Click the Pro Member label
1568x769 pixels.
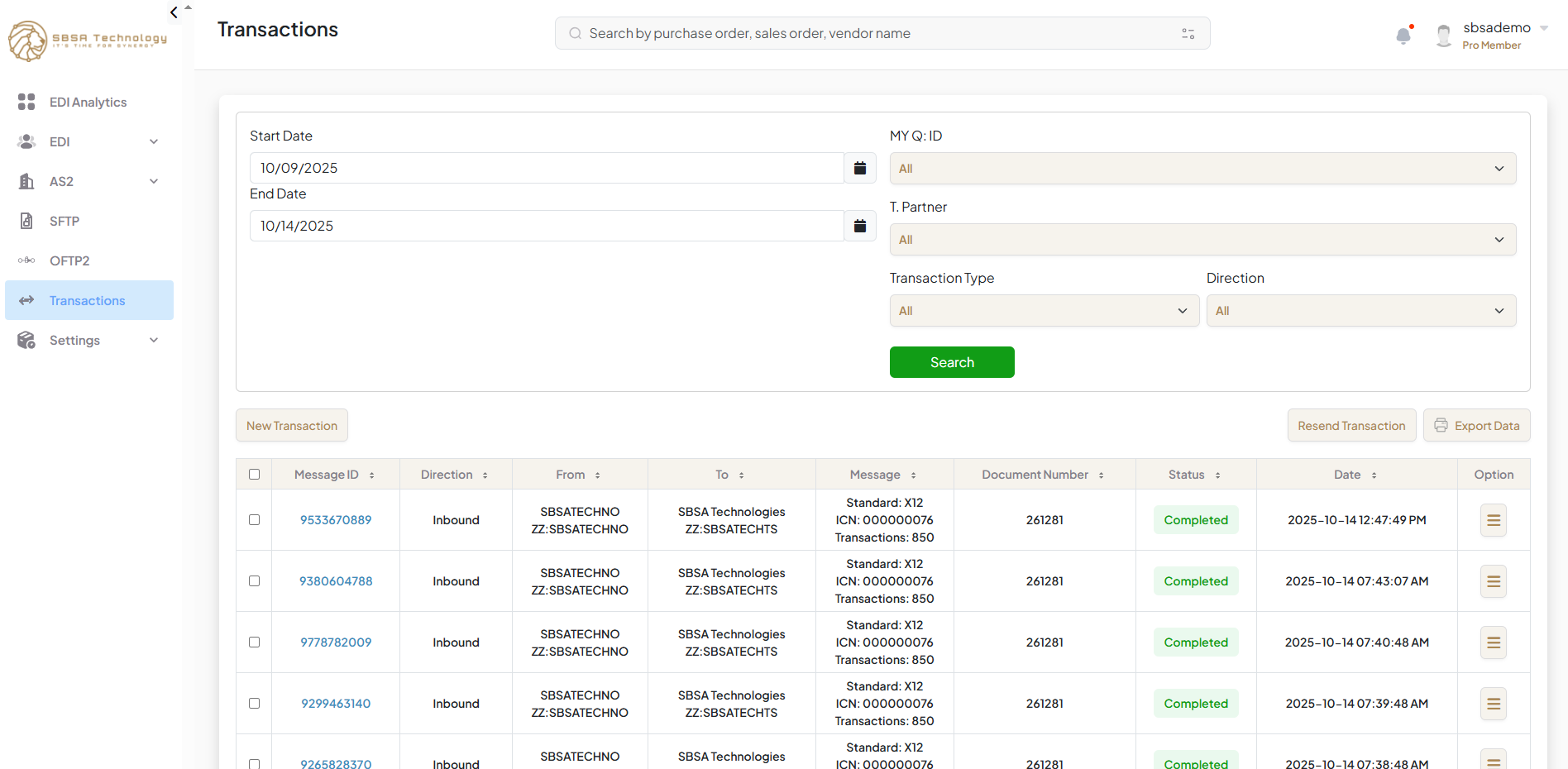(1491, 45)
